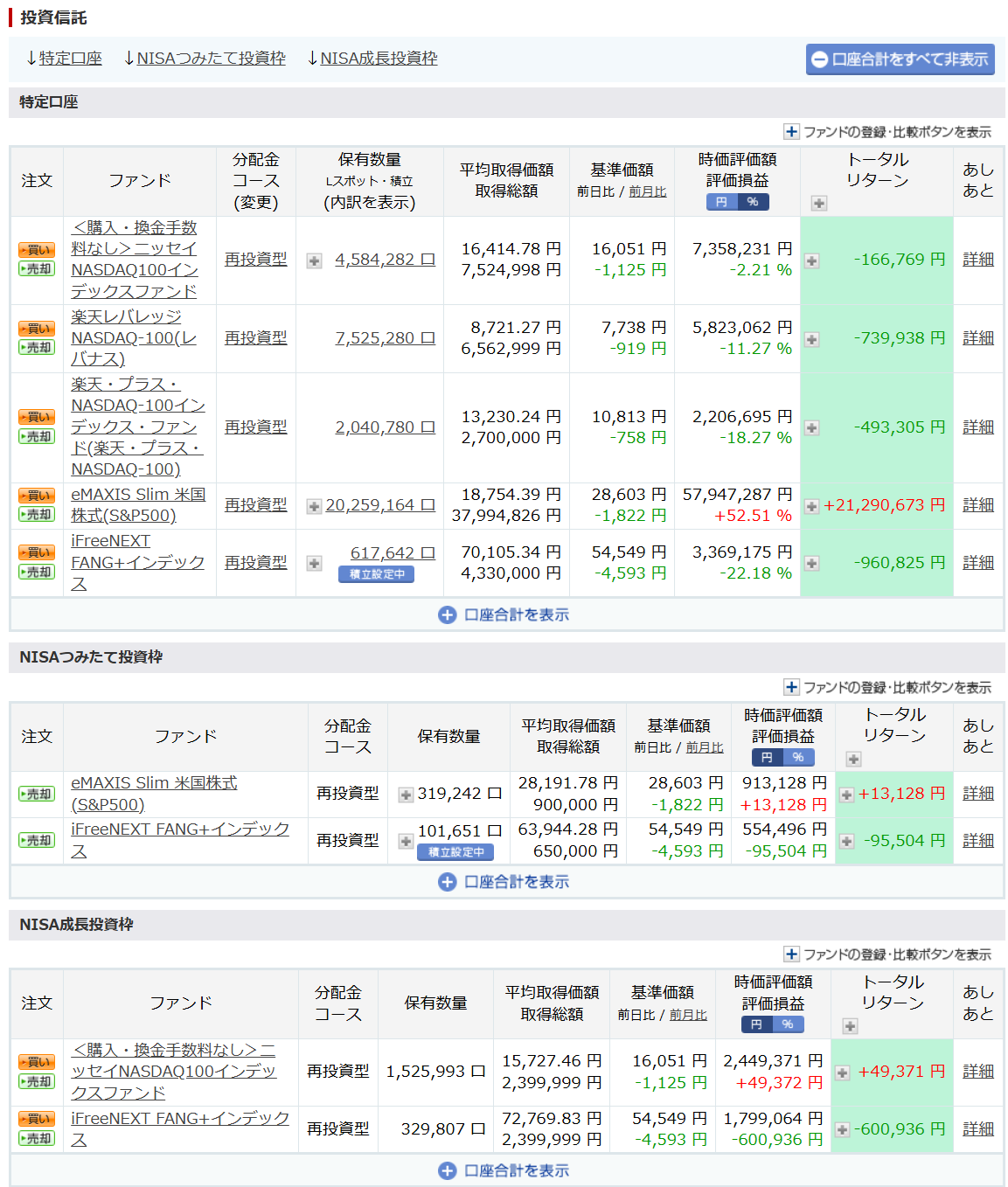This screenshot has height=1187, width=1008.
Task: Show ファンドの登録・比較ボタン in NISAつみたて section
Action: (x=887, y=687)
